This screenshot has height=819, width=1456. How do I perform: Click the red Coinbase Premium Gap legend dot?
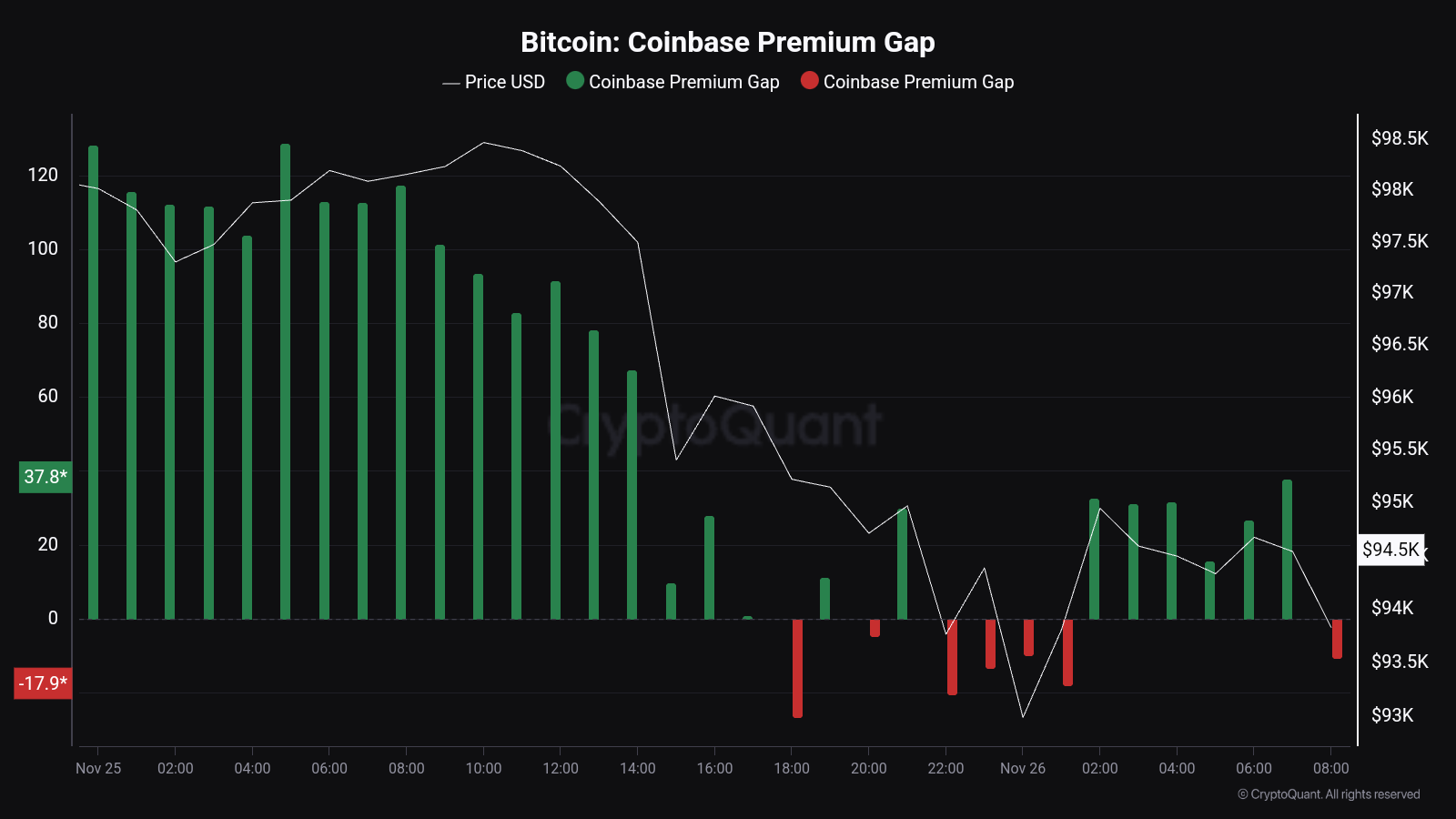point(809,81)
